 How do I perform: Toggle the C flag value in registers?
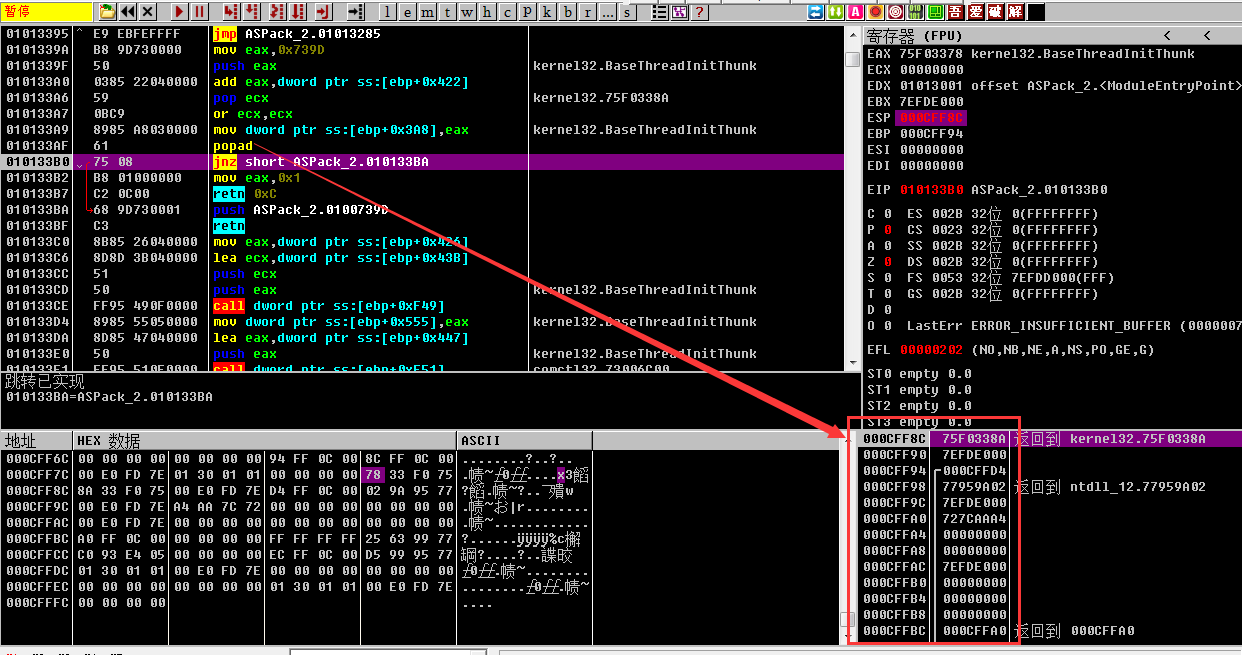coord(887,214)
